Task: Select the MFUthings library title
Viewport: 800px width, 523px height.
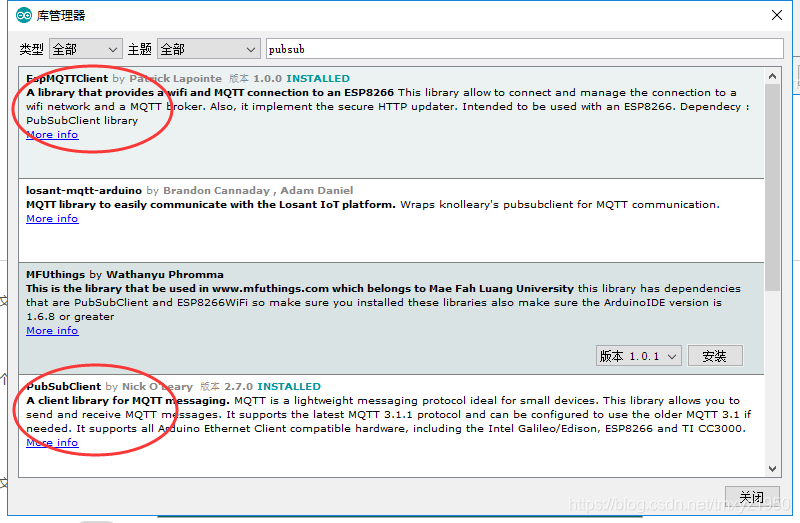Action: coord(55,275)
